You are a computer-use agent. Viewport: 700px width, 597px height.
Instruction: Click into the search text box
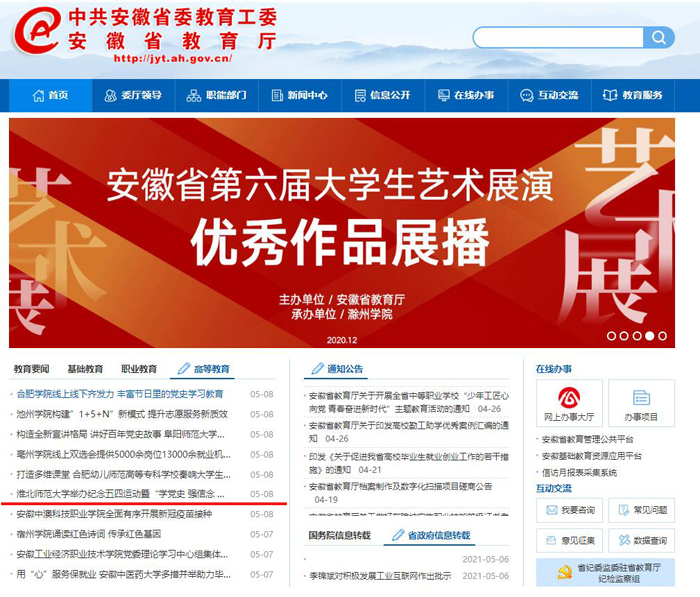click(558, 38)
